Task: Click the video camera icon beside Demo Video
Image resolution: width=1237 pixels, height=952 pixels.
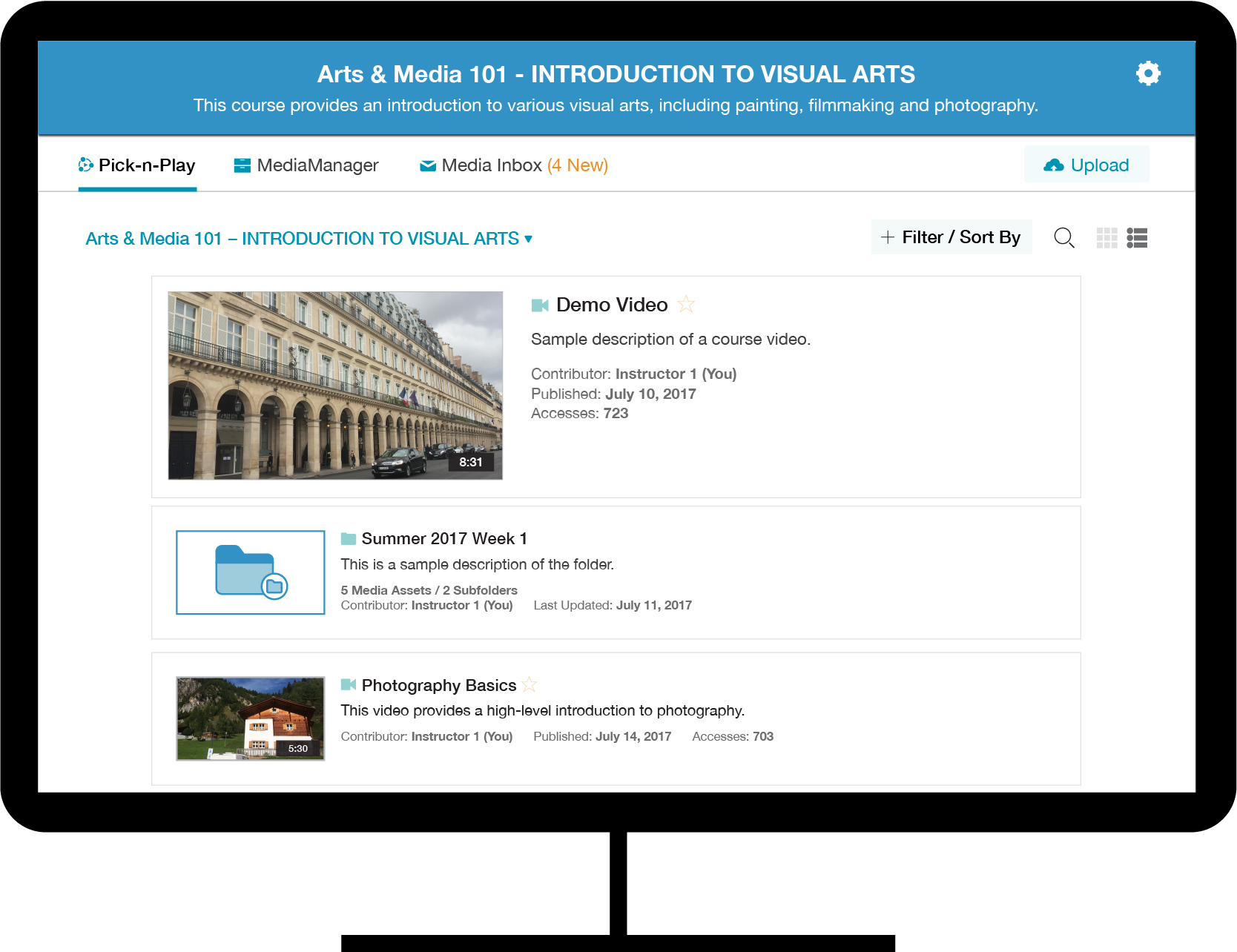Action: pos(540,305)
